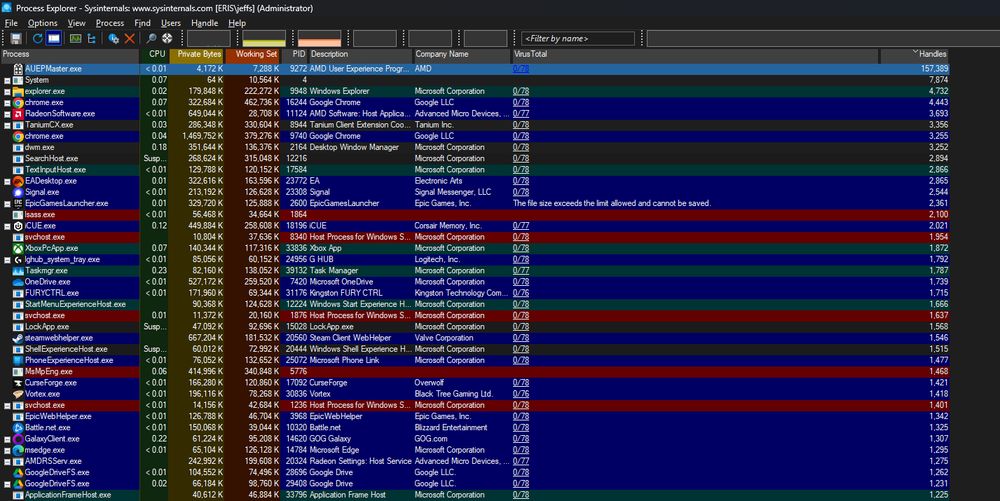The image size is (1000, 501).
Task: Click the EADesktop.exe orange icon
Action: tap(18, 181)
